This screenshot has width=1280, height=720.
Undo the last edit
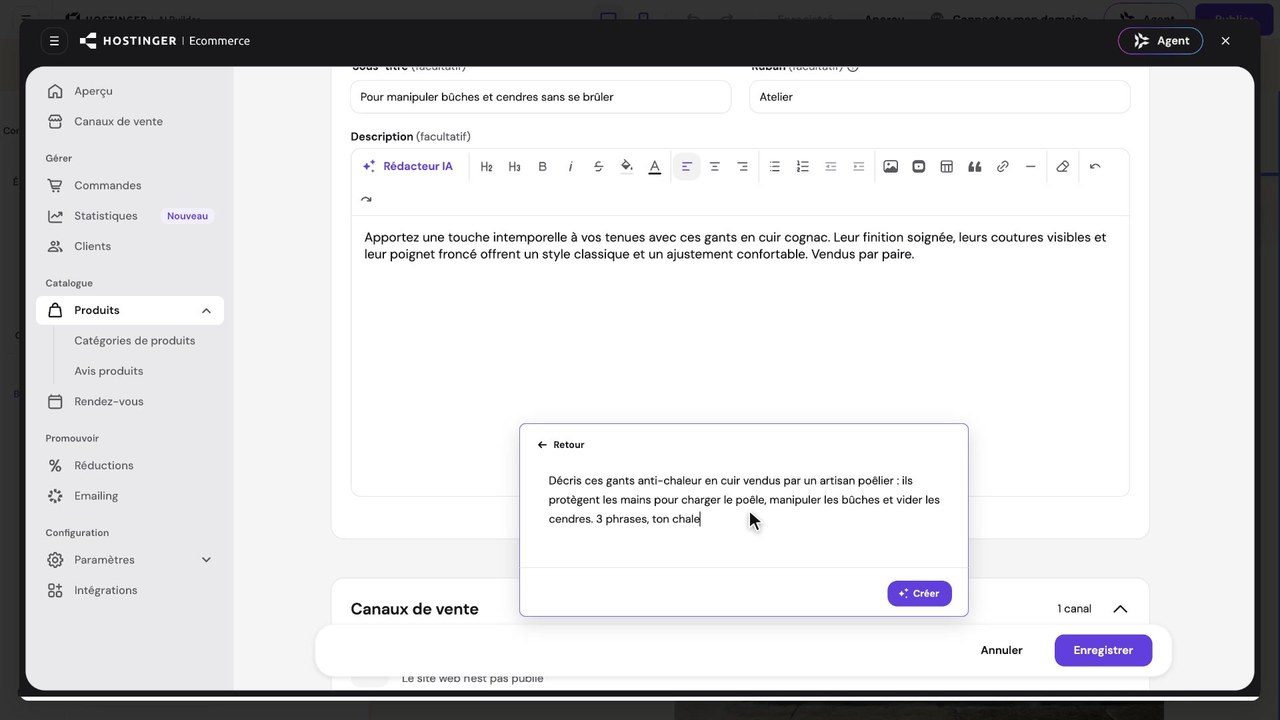point(1095,167)
